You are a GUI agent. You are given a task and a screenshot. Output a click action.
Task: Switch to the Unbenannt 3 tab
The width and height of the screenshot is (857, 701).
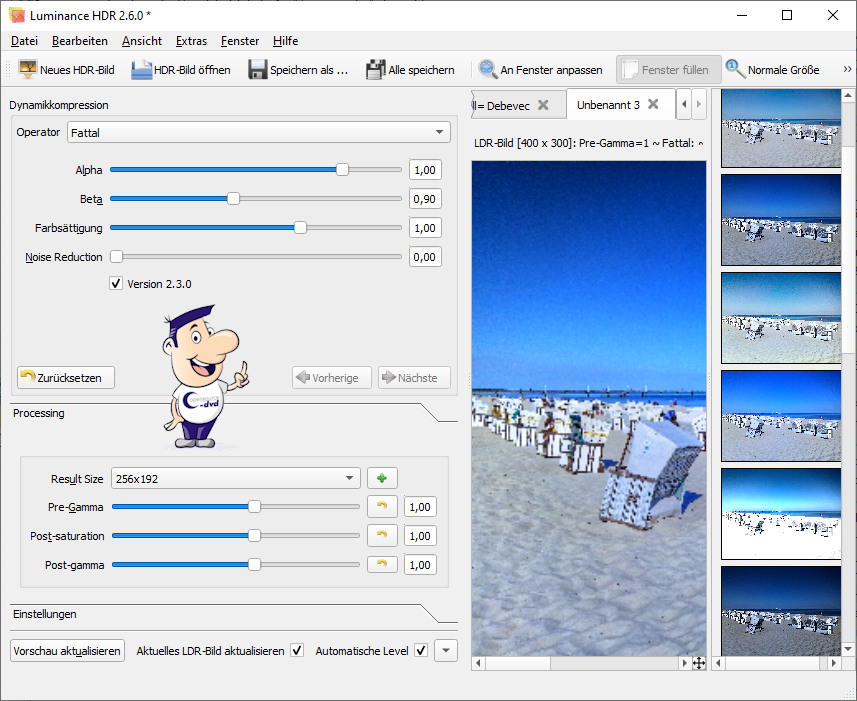coord(608,105)
